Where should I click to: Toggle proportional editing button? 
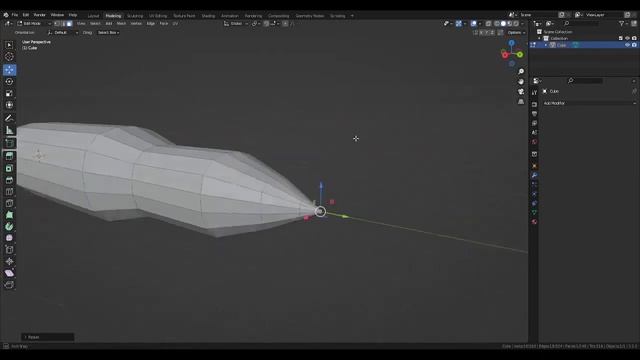tap(285, 24)
